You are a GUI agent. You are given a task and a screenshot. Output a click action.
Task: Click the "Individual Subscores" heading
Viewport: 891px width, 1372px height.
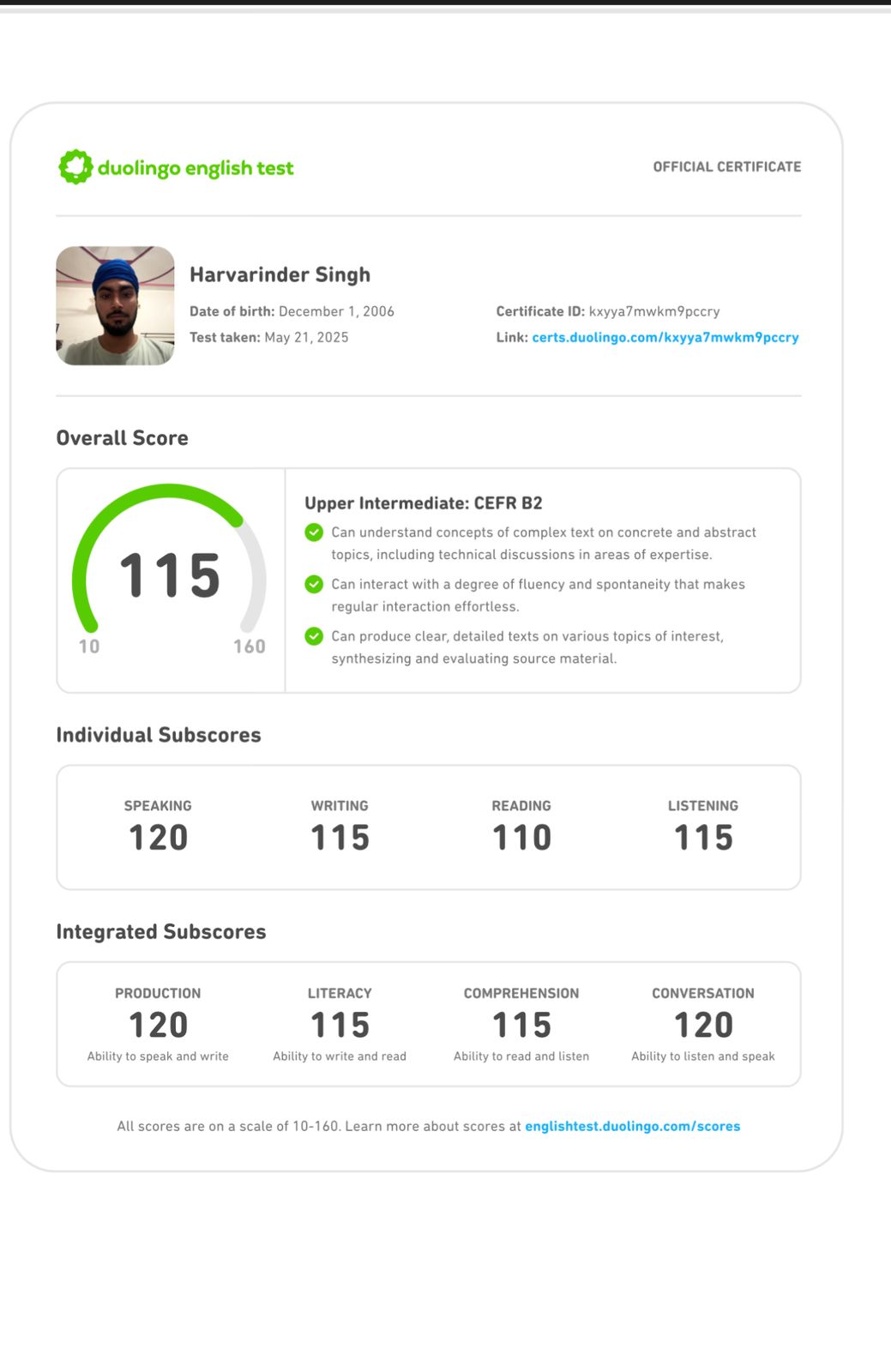pyautogui.click(x=159, y=735)
